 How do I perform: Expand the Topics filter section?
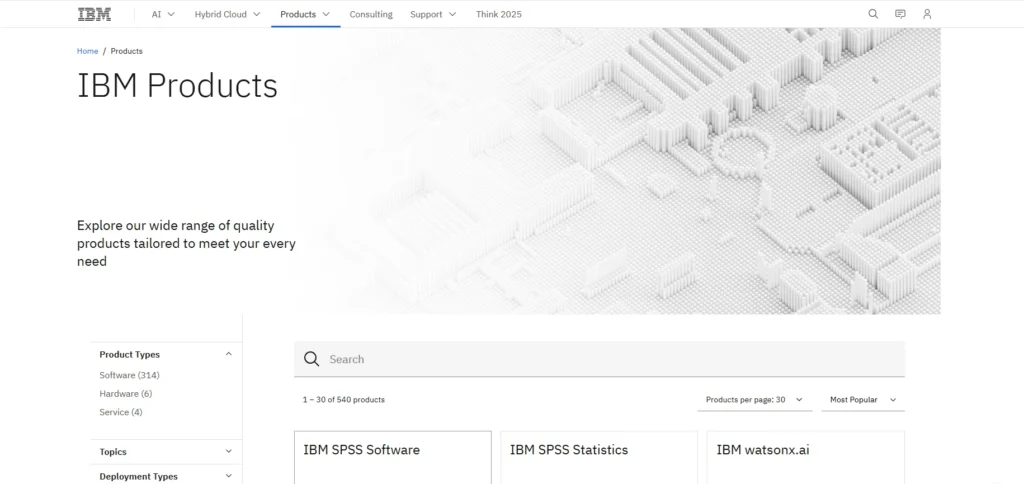166,451
